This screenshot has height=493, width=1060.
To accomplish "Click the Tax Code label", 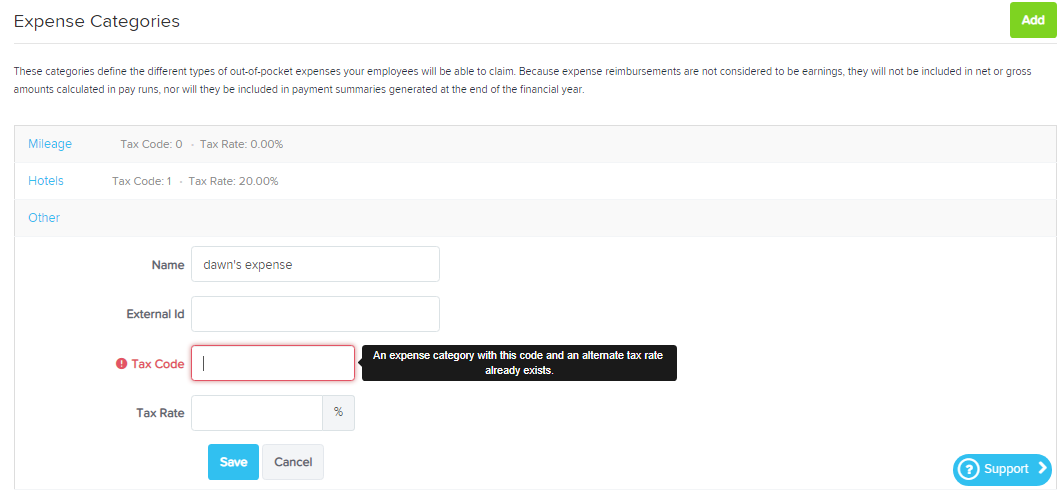I will click(x=158, y=364).
